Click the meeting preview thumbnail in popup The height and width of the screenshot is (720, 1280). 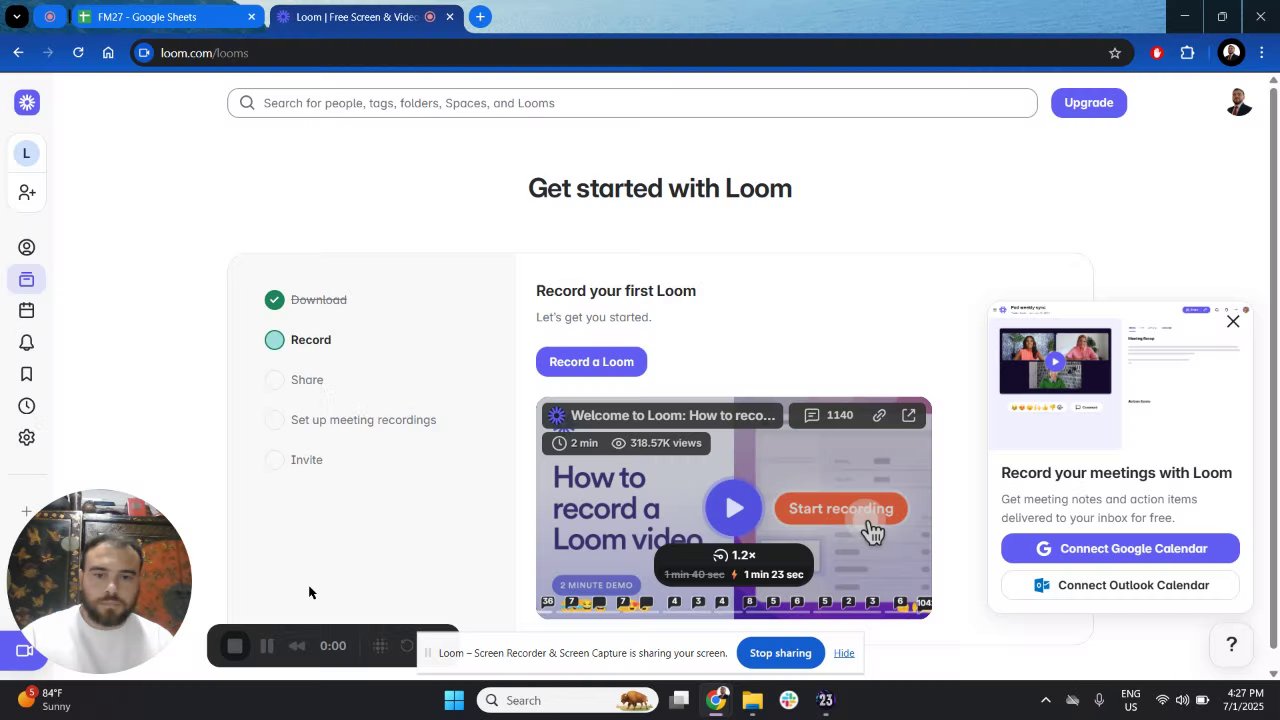[x=1055, y=361]
